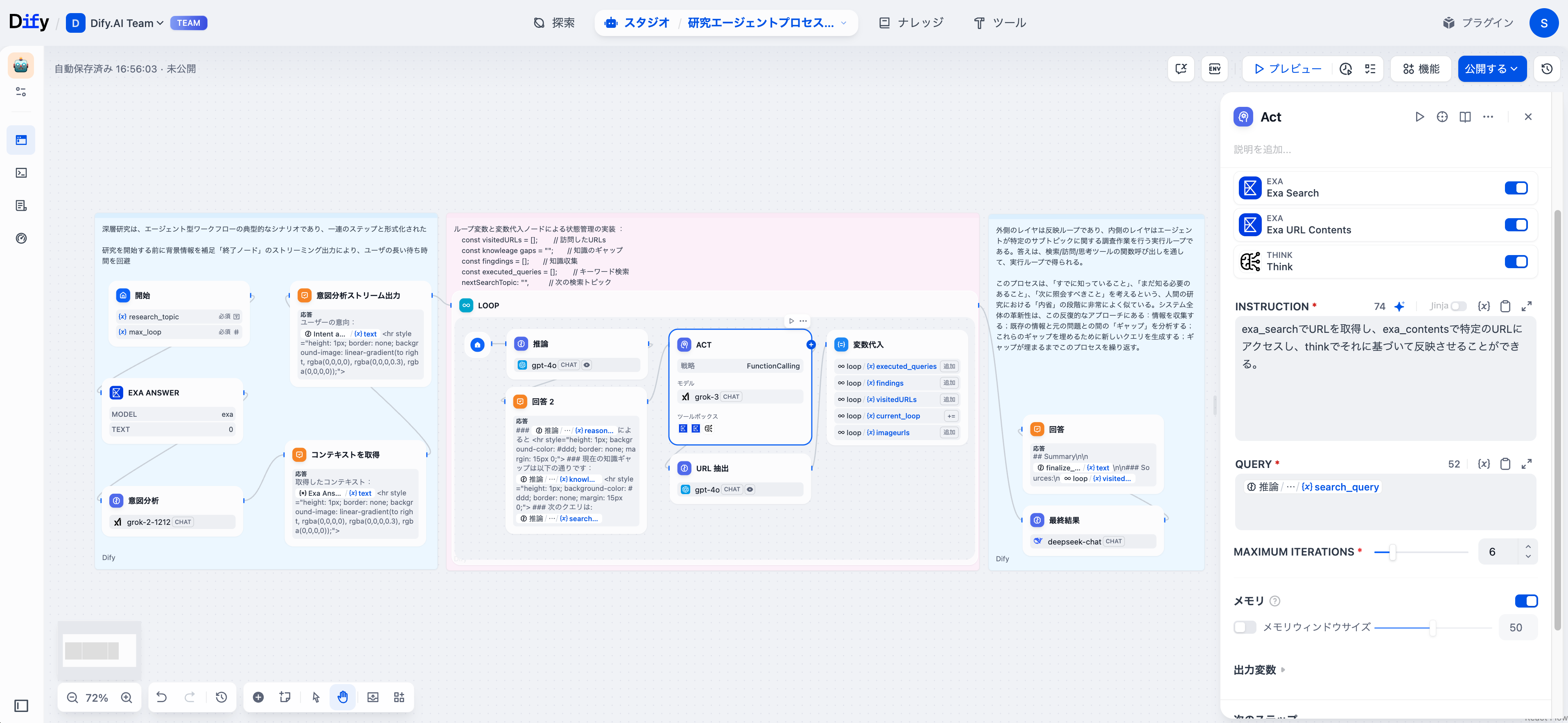The image size is (1568, 723).
Task: Turn off the Think tool toggle
Action: [x=1516, y=262]
